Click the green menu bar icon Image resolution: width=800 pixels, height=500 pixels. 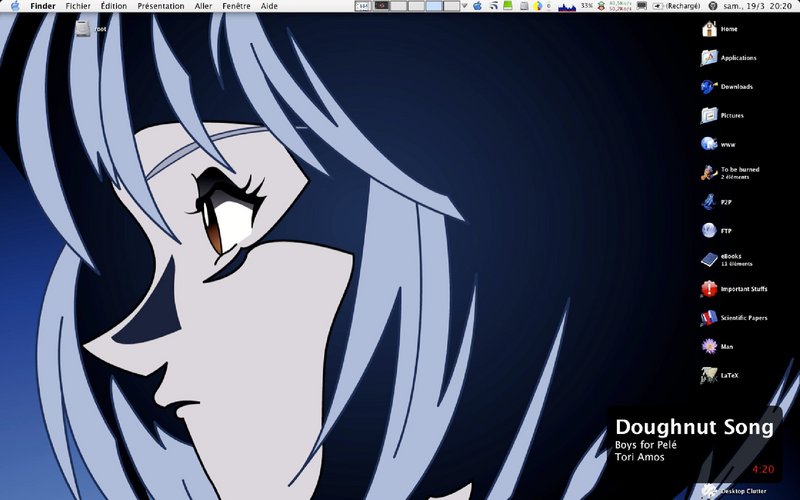click(508, 6)
